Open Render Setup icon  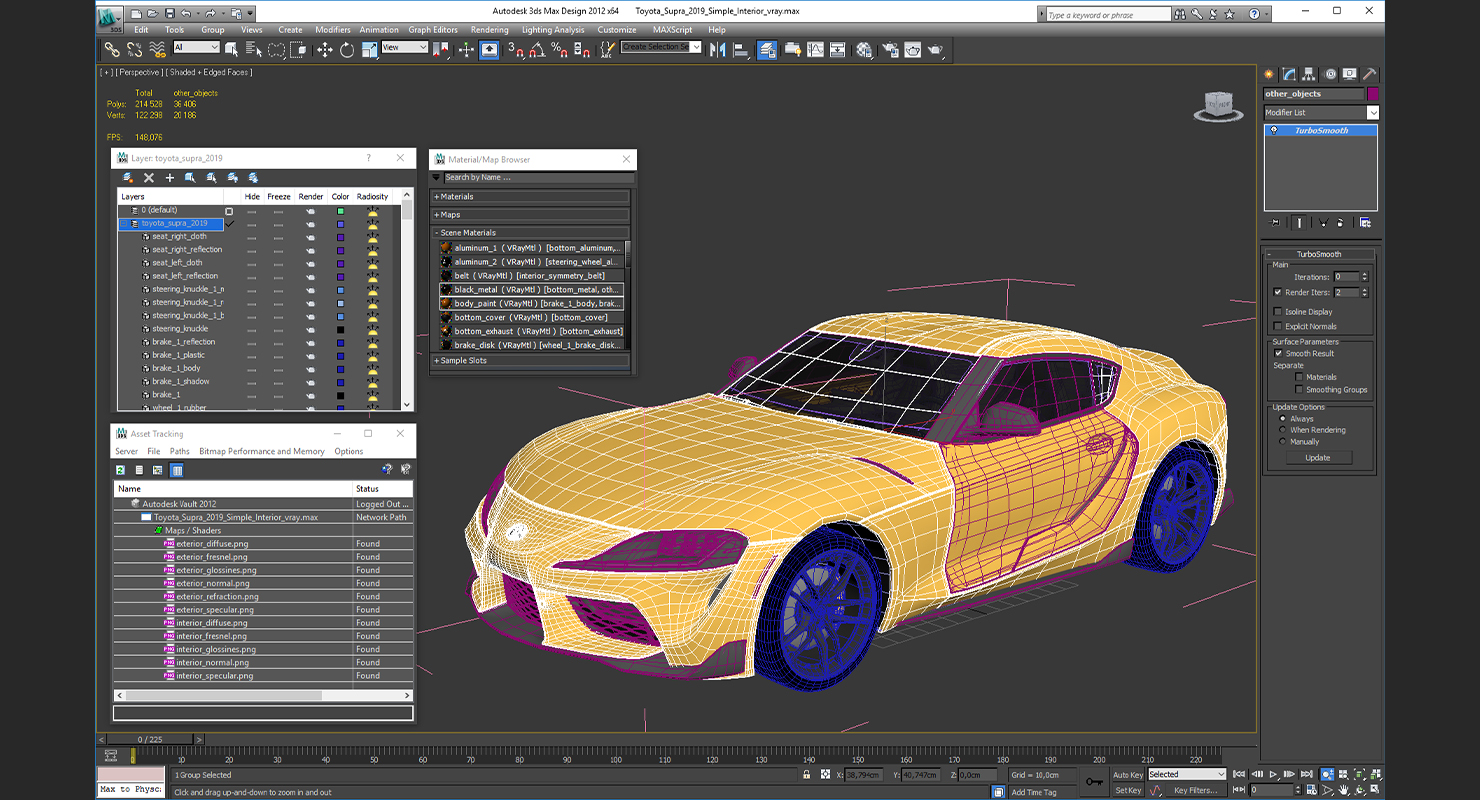[x=889, y=49]
